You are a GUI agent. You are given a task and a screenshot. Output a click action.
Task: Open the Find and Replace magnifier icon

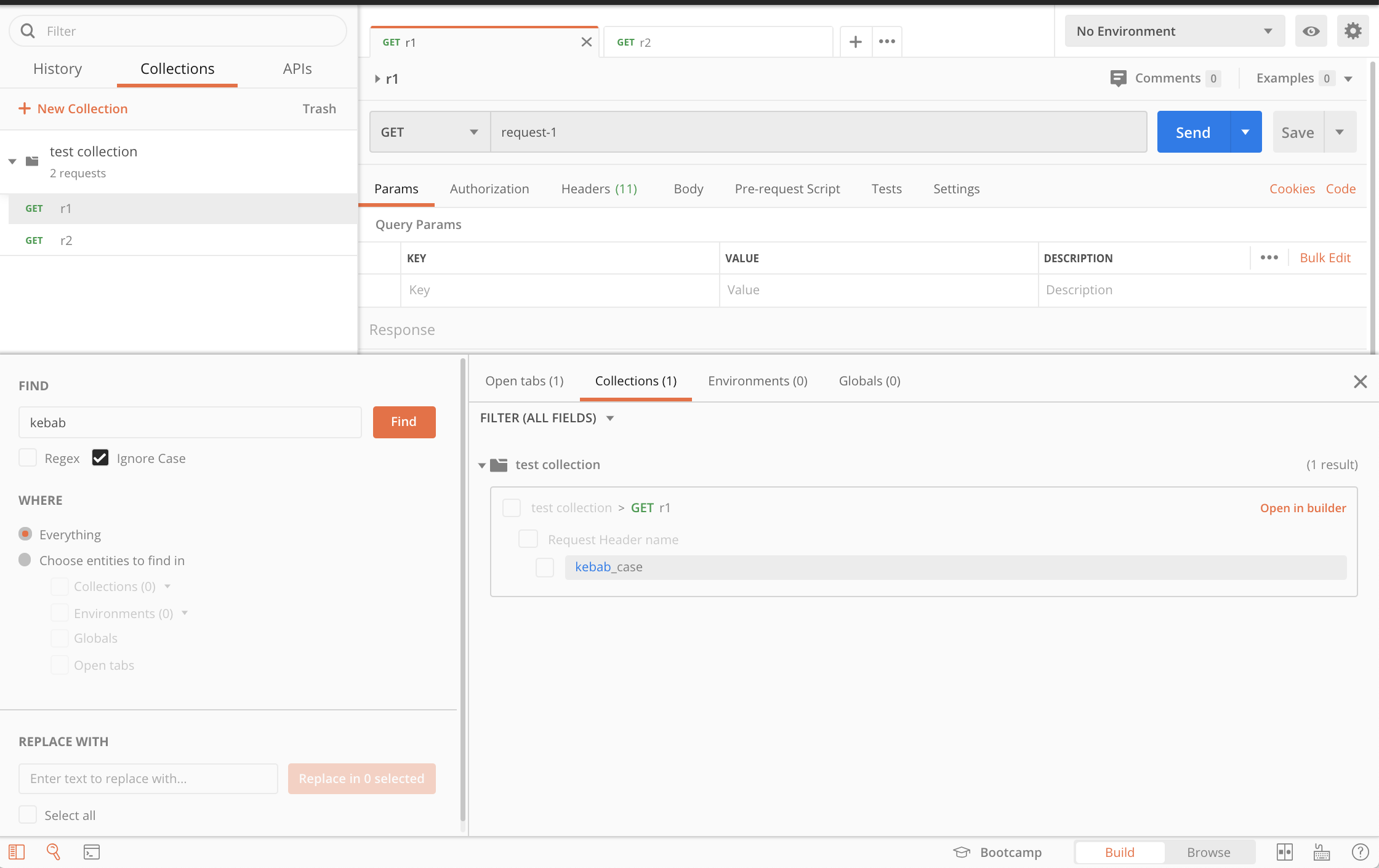click(54, 852)
